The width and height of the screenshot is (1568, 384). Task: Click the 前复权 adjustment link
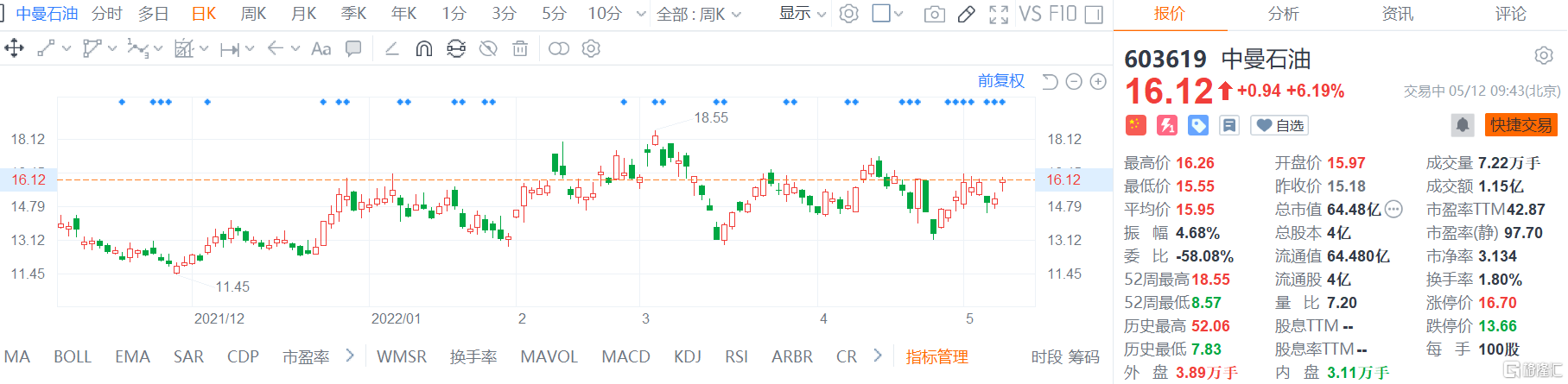1001,81
